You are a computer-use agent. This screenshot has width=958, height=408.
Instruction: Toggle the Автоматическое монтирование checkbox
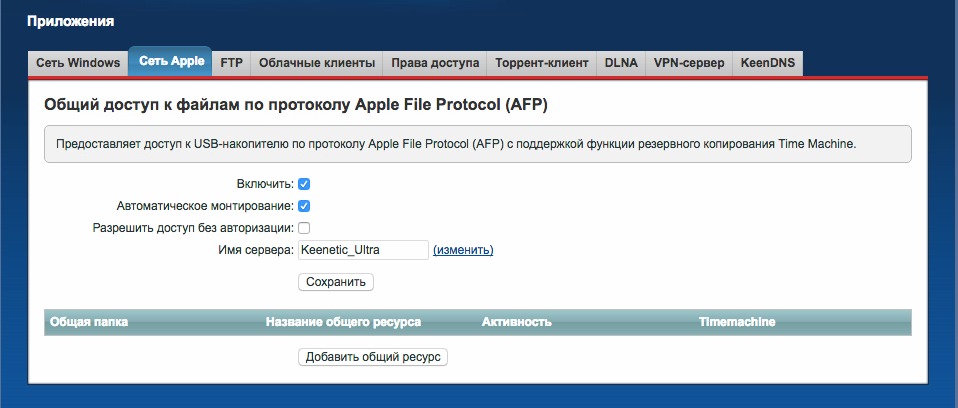[304, 206]
